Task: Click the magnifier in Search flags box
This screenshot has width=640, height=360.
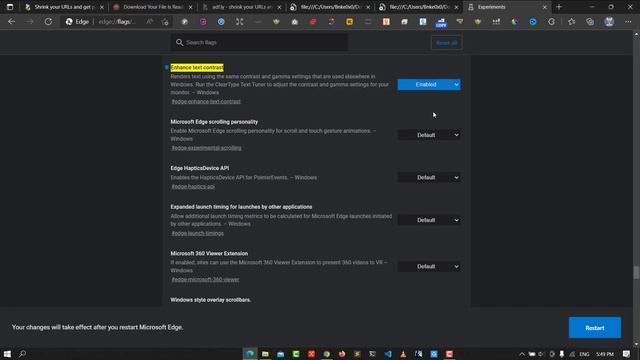Action: click(x=179, y=42)
